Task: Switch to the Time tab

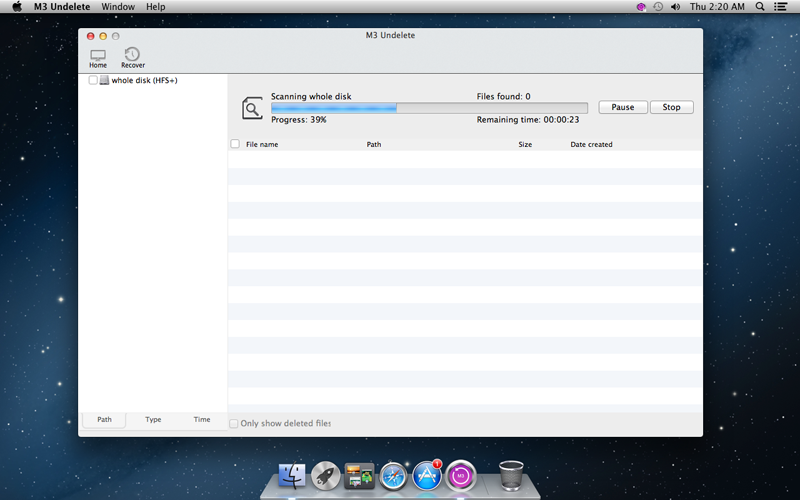Action: [x=202, y=420]
